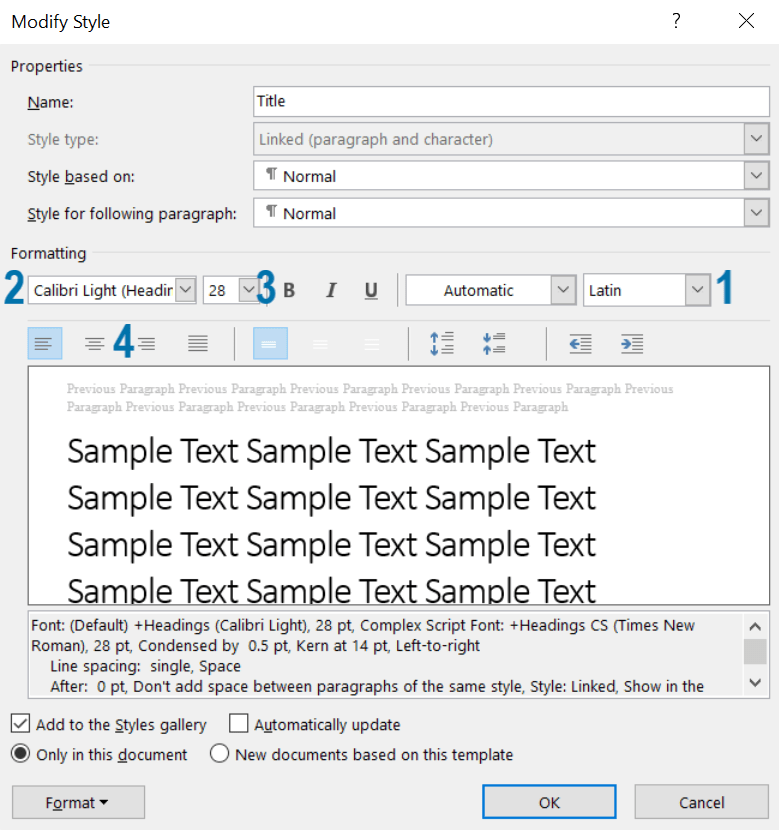
Task: Select Justify alignment icon
Action: click(198, 344)
